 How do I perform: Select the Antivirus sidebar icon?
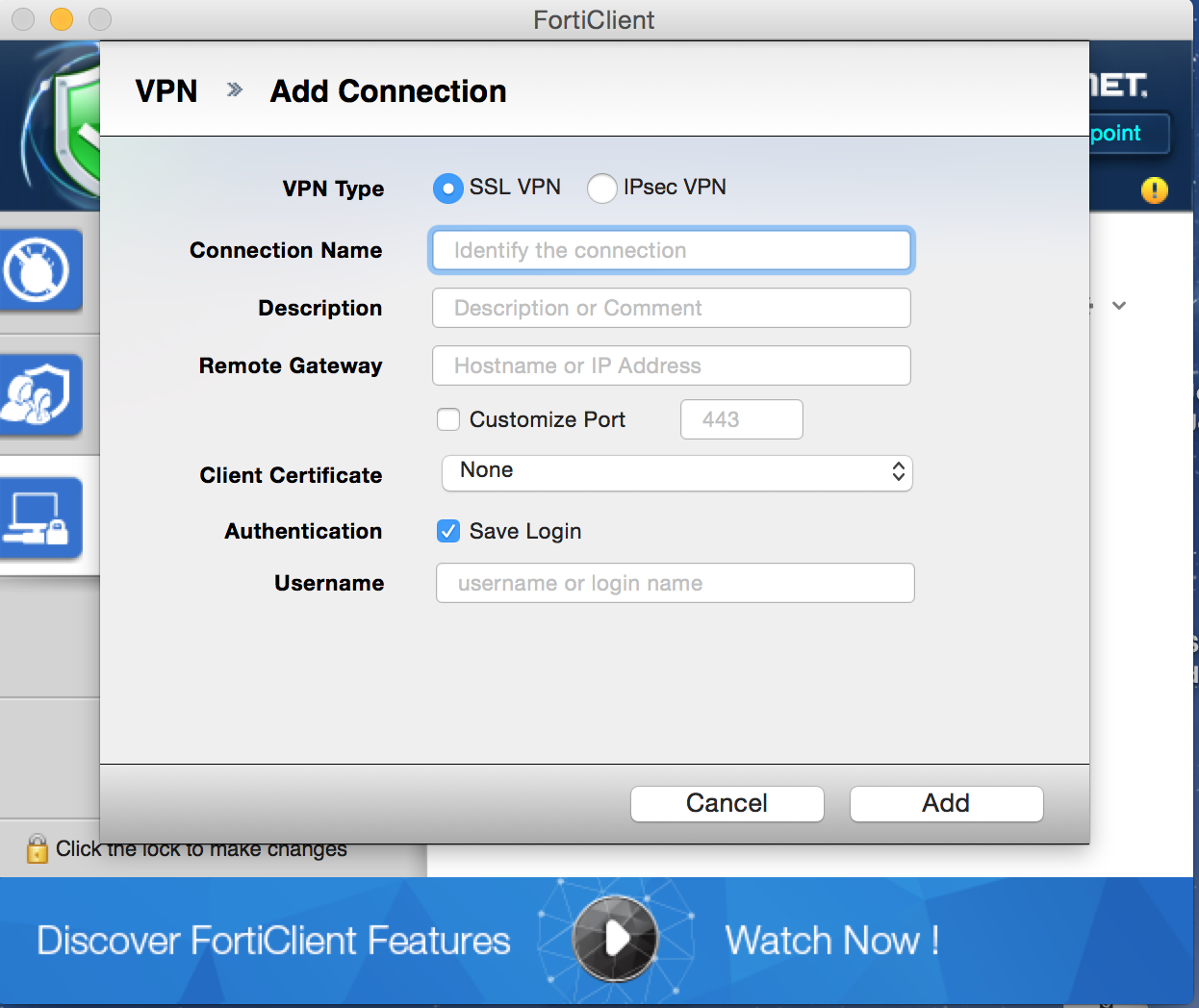pyautogui.click(x=42, y=271)
